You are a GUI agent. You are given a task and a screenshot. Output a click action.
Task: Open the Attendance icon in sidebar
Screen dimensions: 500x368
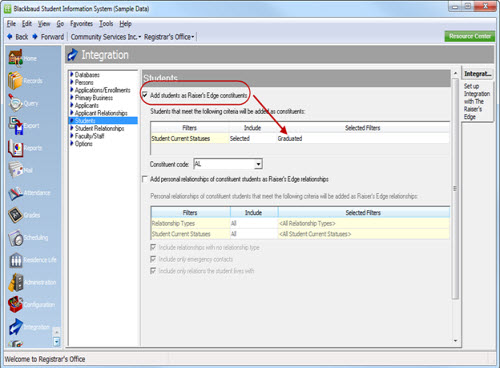coord(16,193)
